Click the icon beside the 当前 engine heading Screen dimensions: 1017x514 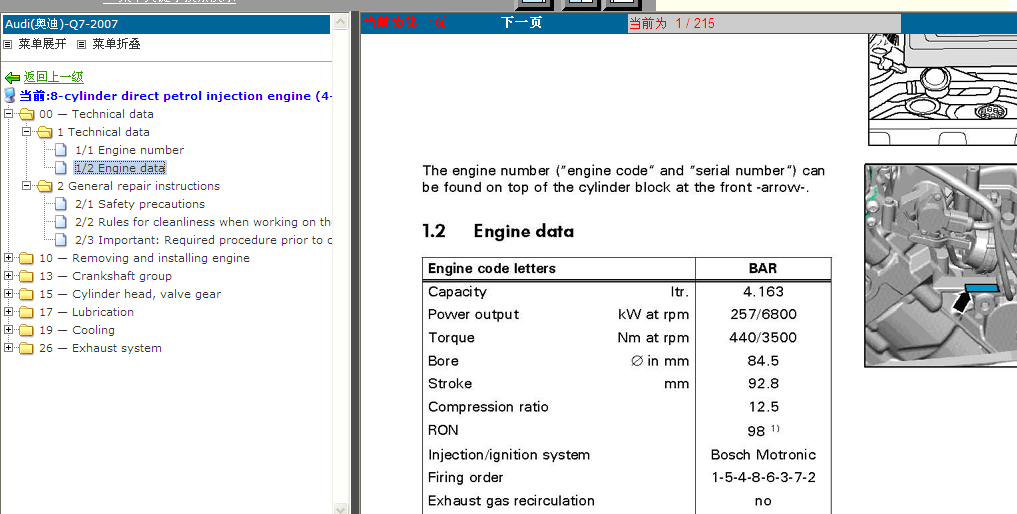[x=9, y=95]
